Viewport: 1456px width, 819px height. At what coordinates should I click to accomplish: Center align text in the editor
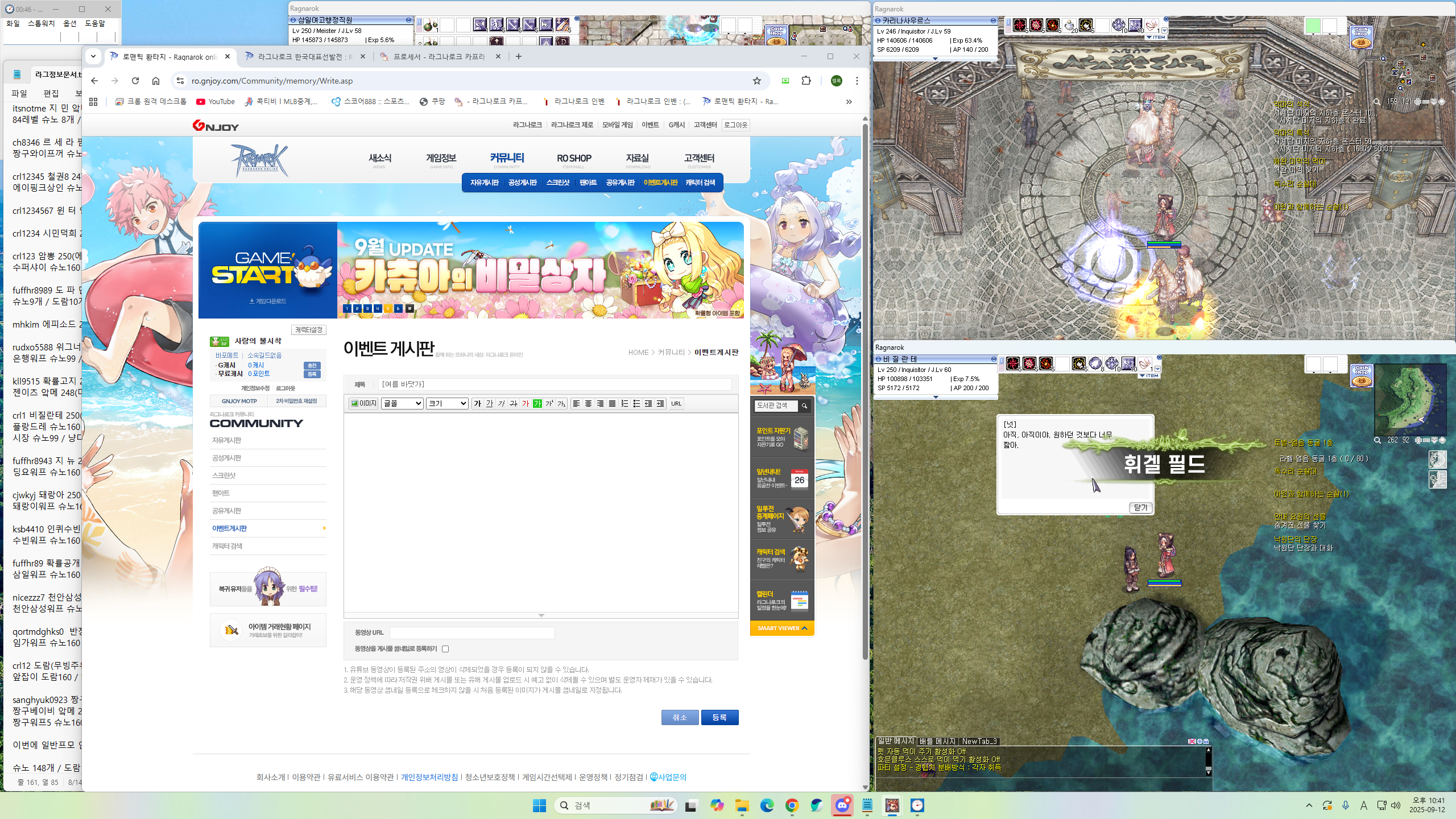588,403
